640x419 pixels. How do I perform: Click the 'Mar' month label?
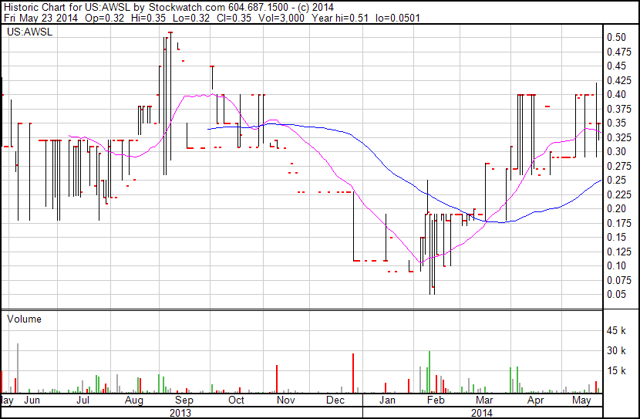[484, 400]
